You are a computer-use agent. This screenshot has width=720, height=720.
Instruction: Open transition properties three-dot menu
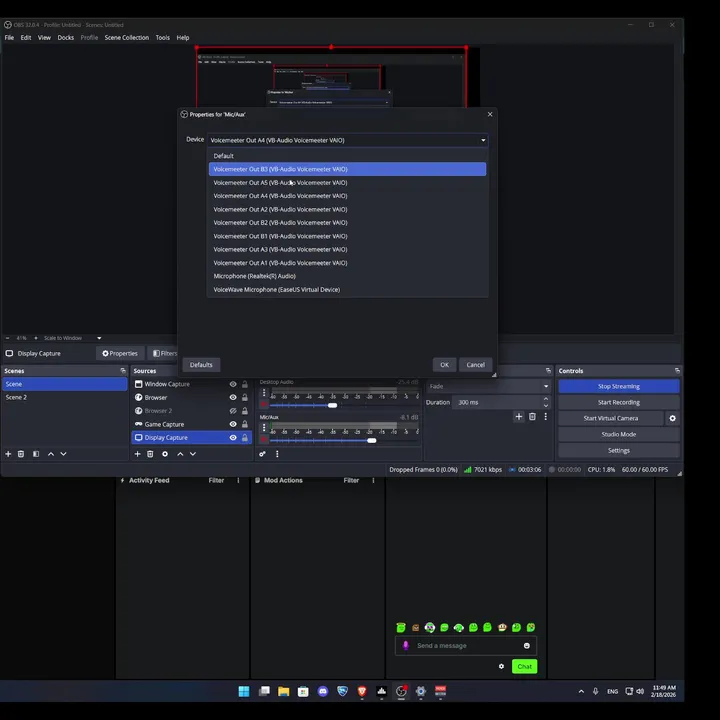[x=546, y=416]
